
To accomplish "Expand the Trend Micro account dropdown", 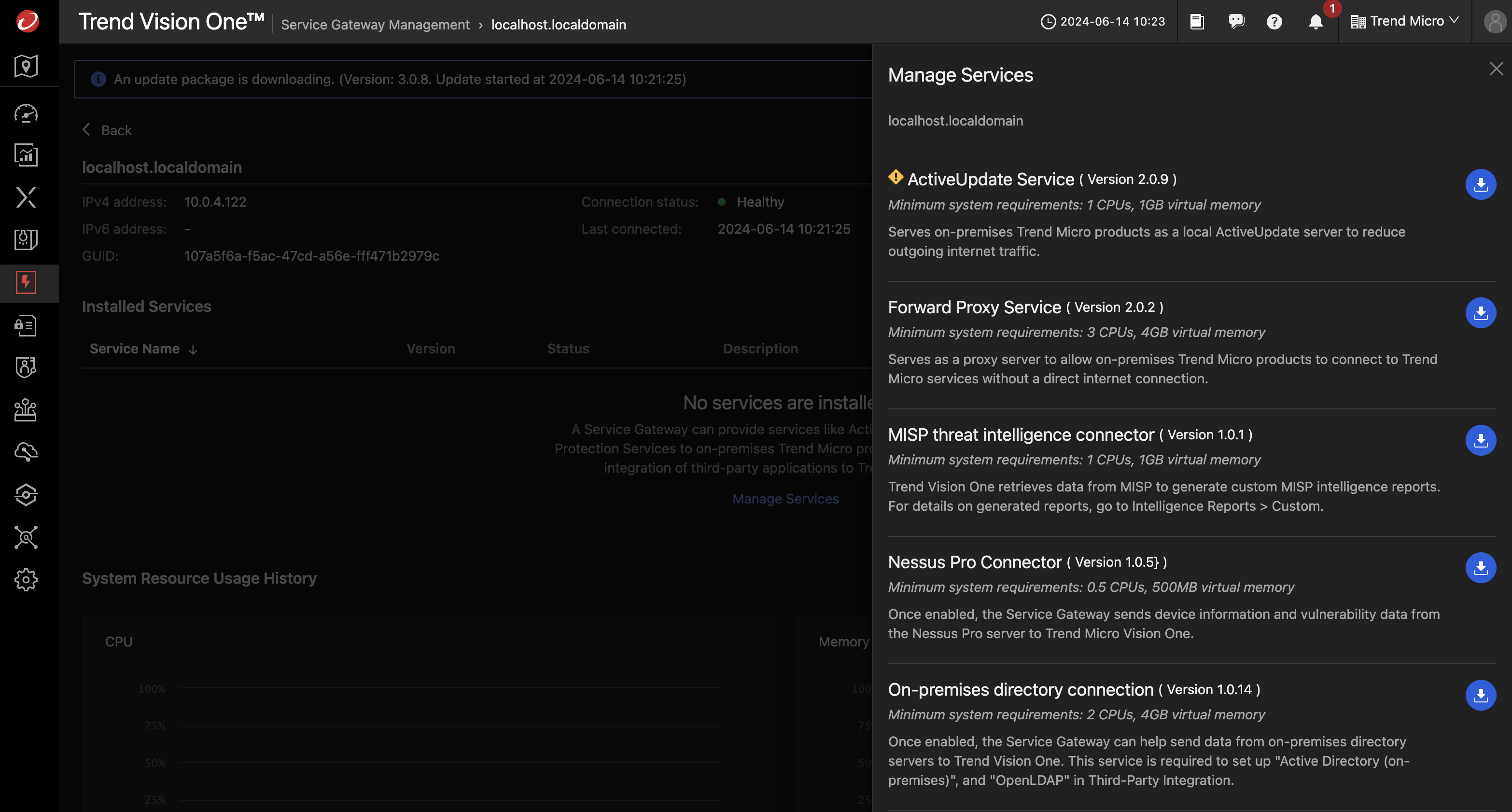I will [x=1404, y=21].
